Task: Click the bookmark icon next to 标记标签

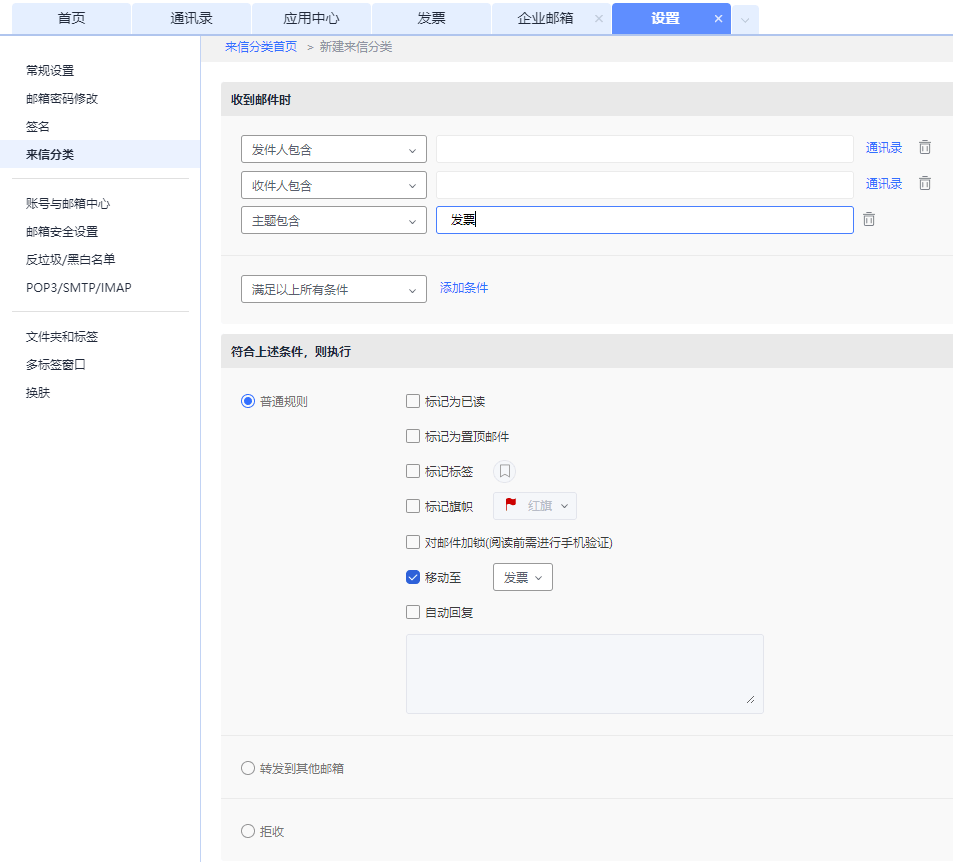Action: click(503, 471)
